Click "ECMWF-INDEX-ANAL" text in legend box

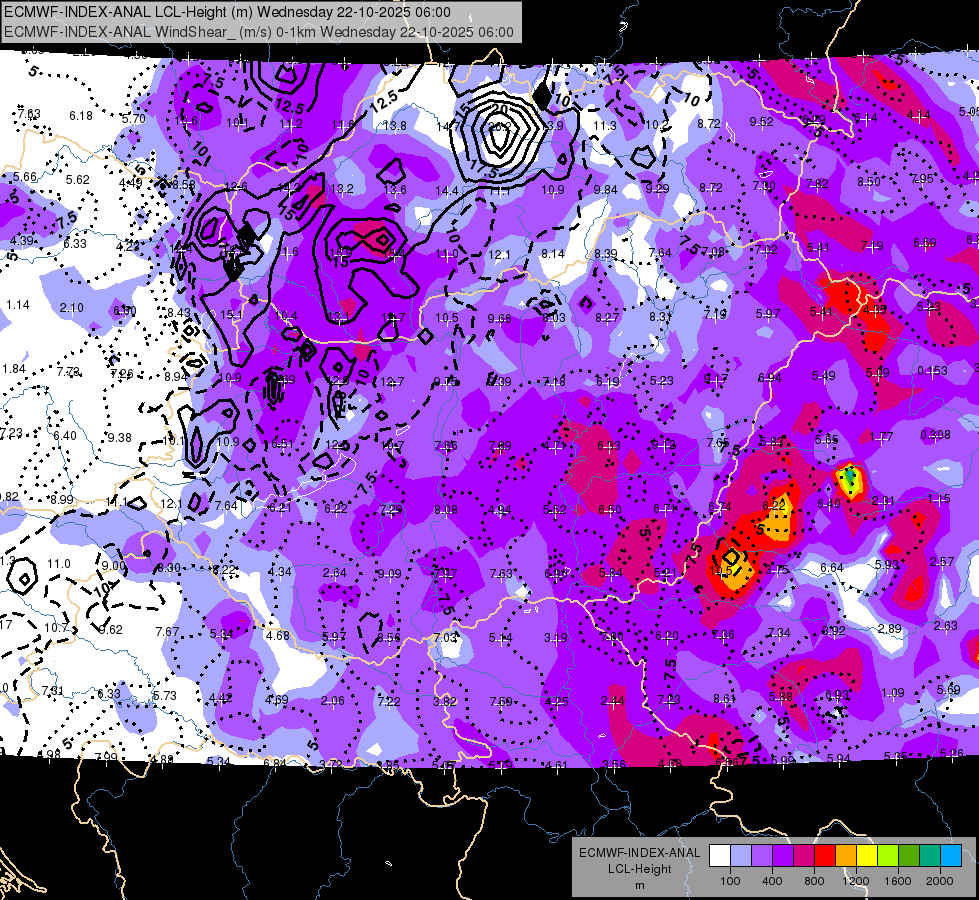[x=639, y=853]
